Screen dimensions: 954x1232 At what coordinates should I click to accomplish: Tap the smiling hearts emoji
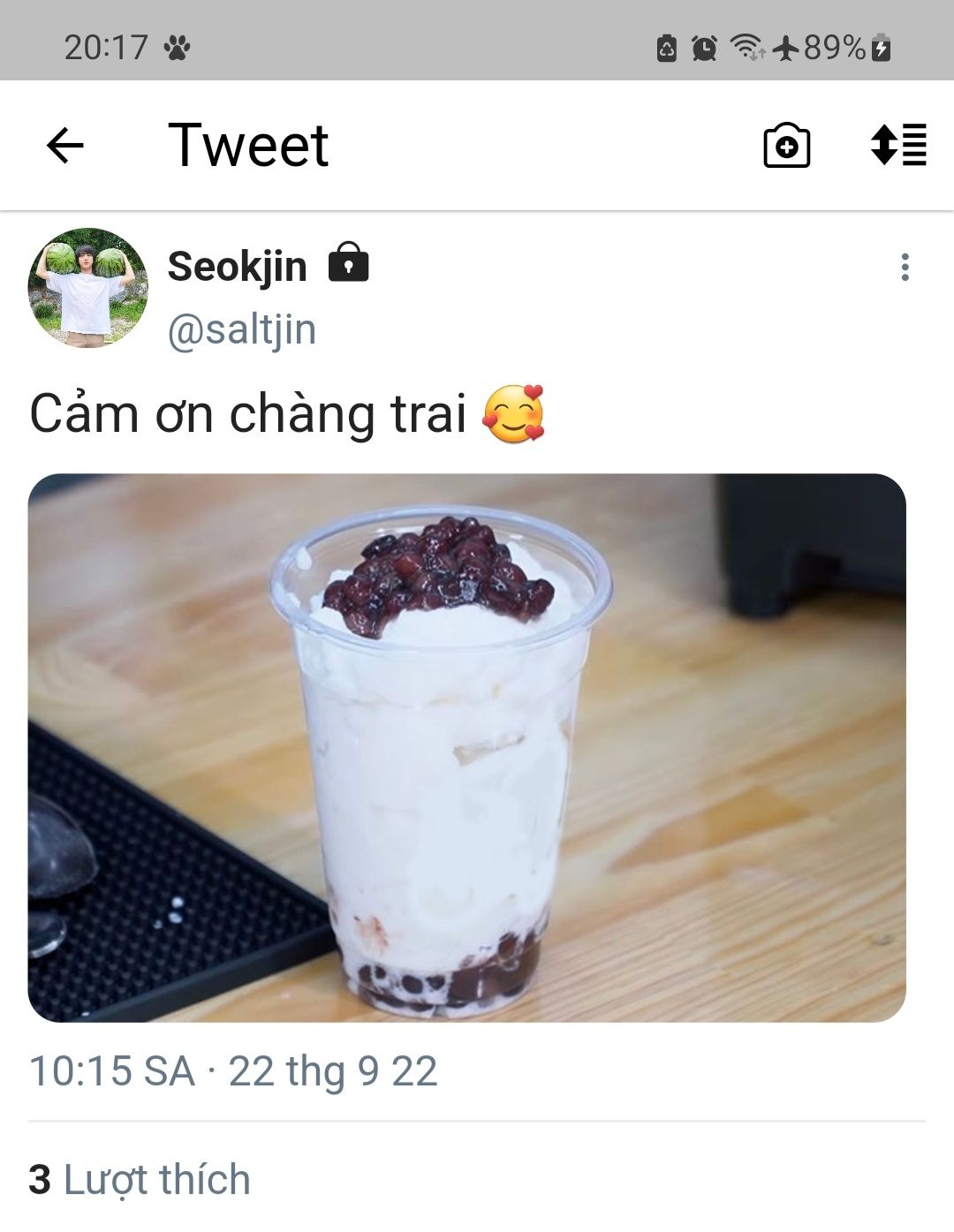(514, 413)
